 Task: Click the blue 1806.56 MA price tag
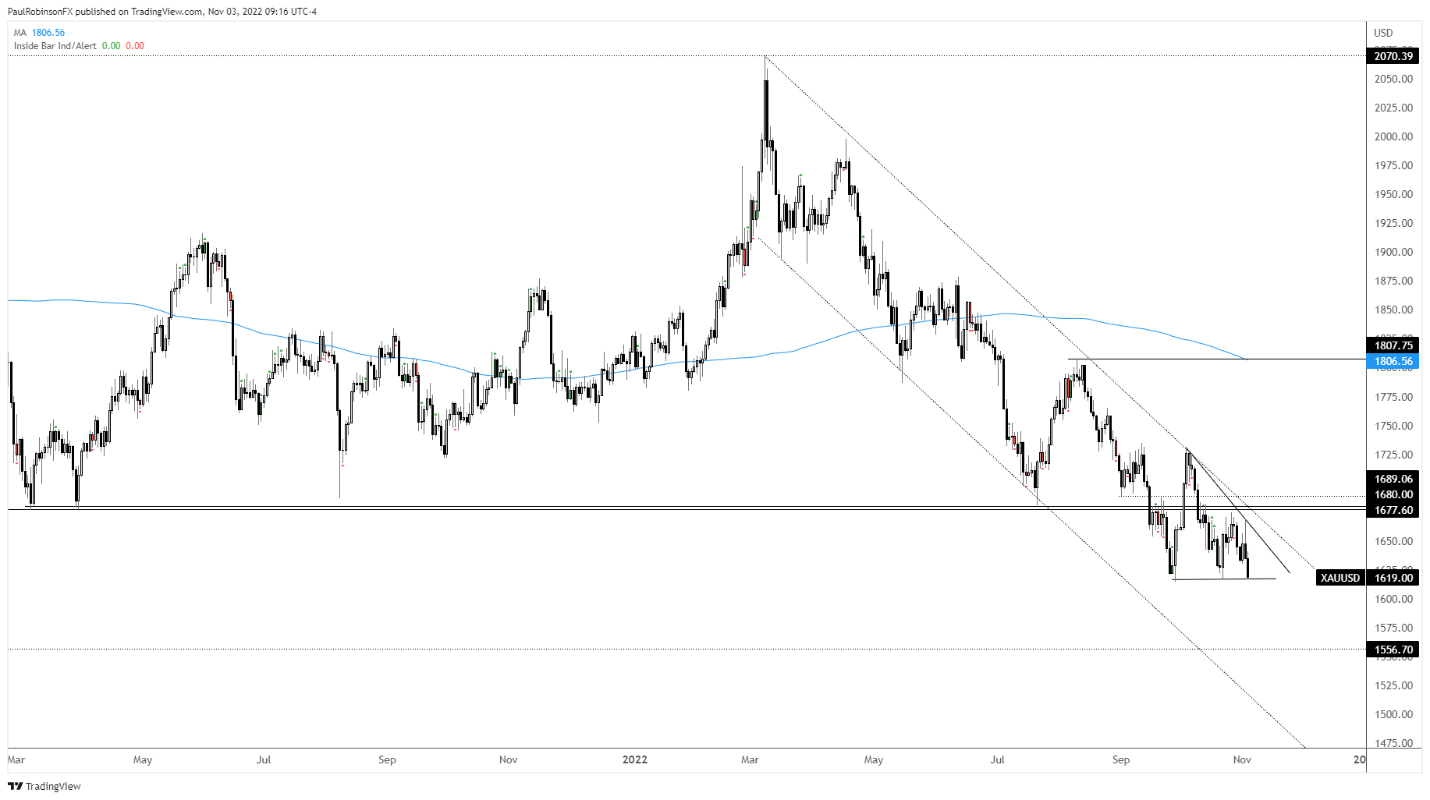1393,359
